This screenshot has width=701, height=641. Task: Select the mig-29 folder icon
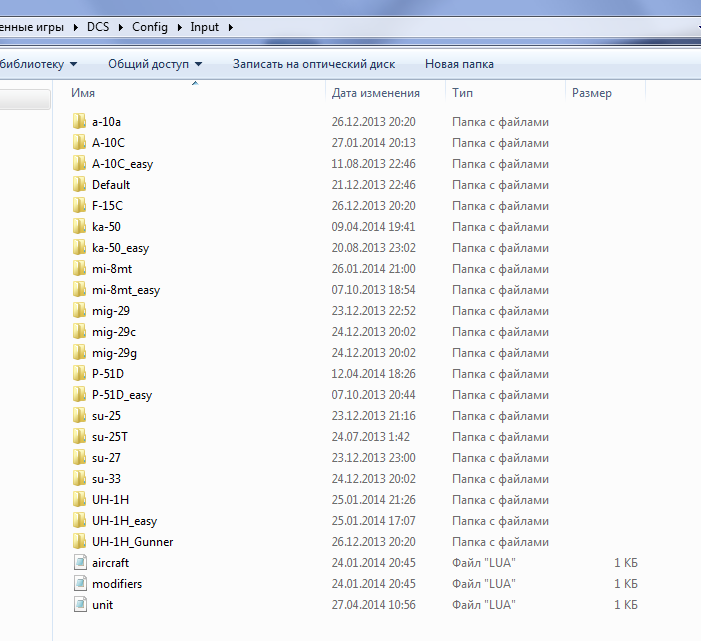pos(80,311)
